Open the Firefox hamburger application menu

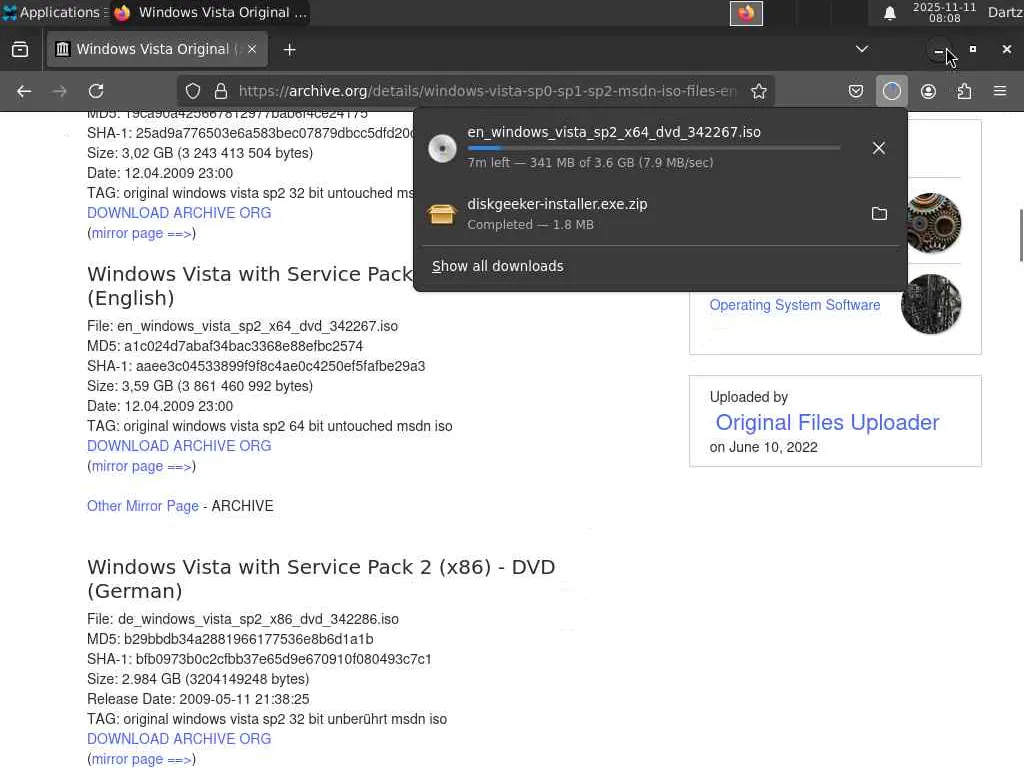(1000, 91)
